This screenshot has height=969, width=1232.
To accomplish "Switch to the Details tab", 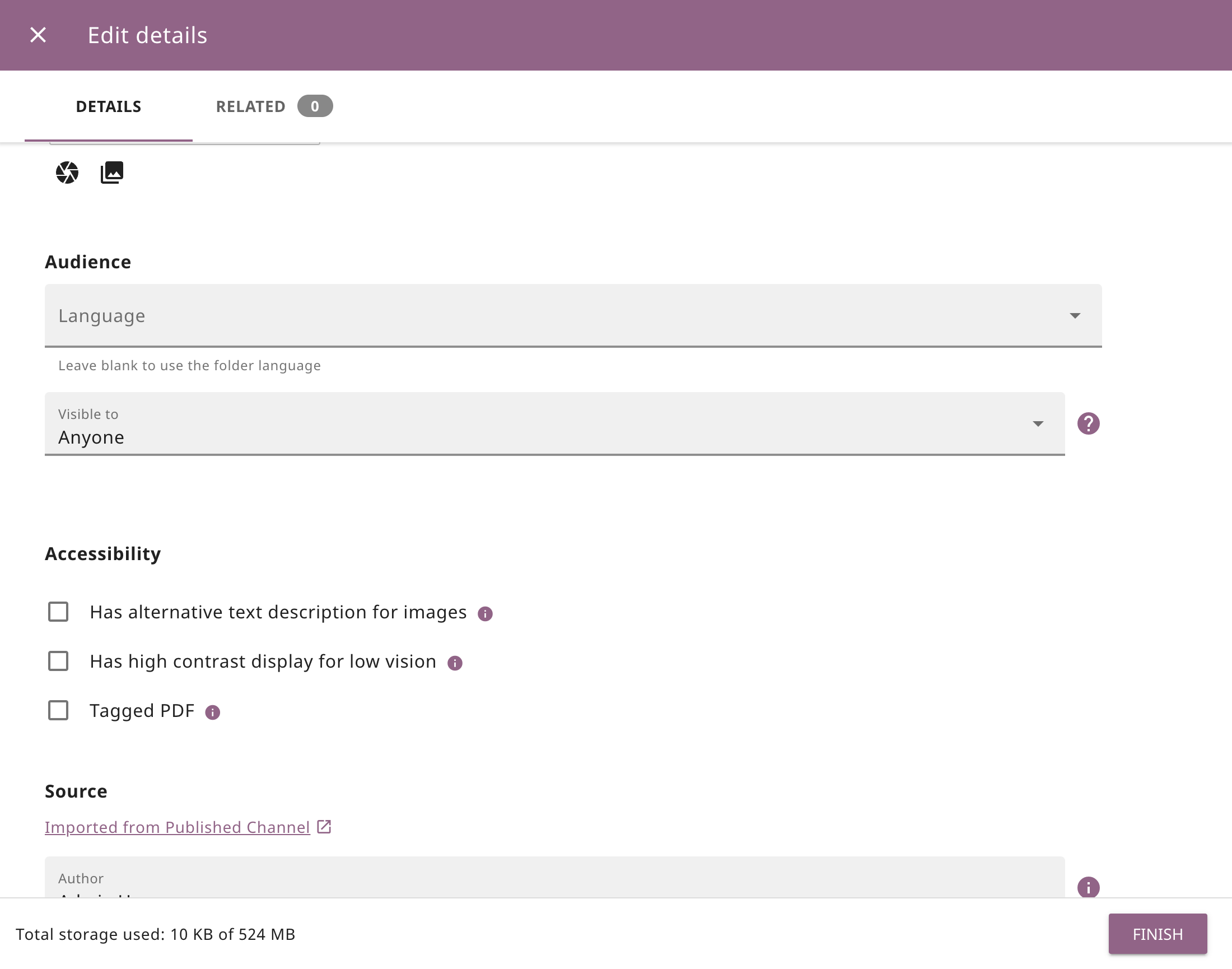I will pyautogui.click(x=108, y=106).
